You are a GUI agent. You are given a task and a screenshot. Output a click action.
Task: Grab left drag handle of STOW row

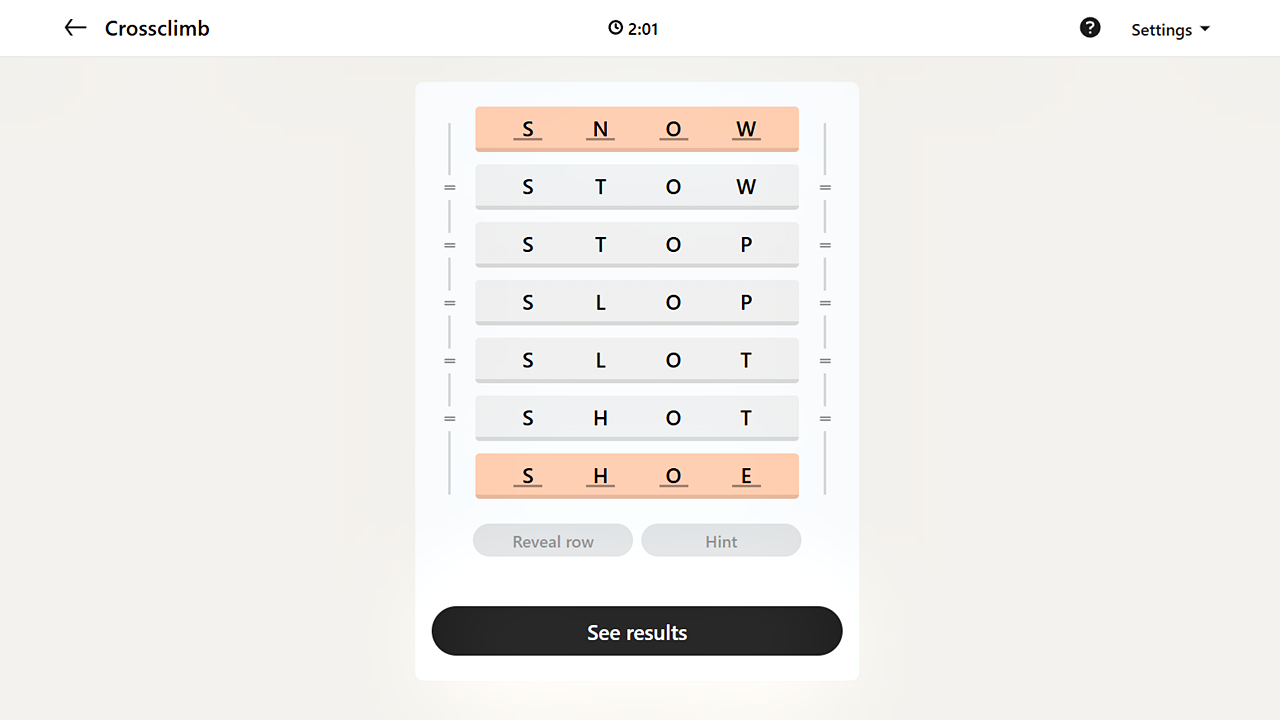(x=450, y=187)
